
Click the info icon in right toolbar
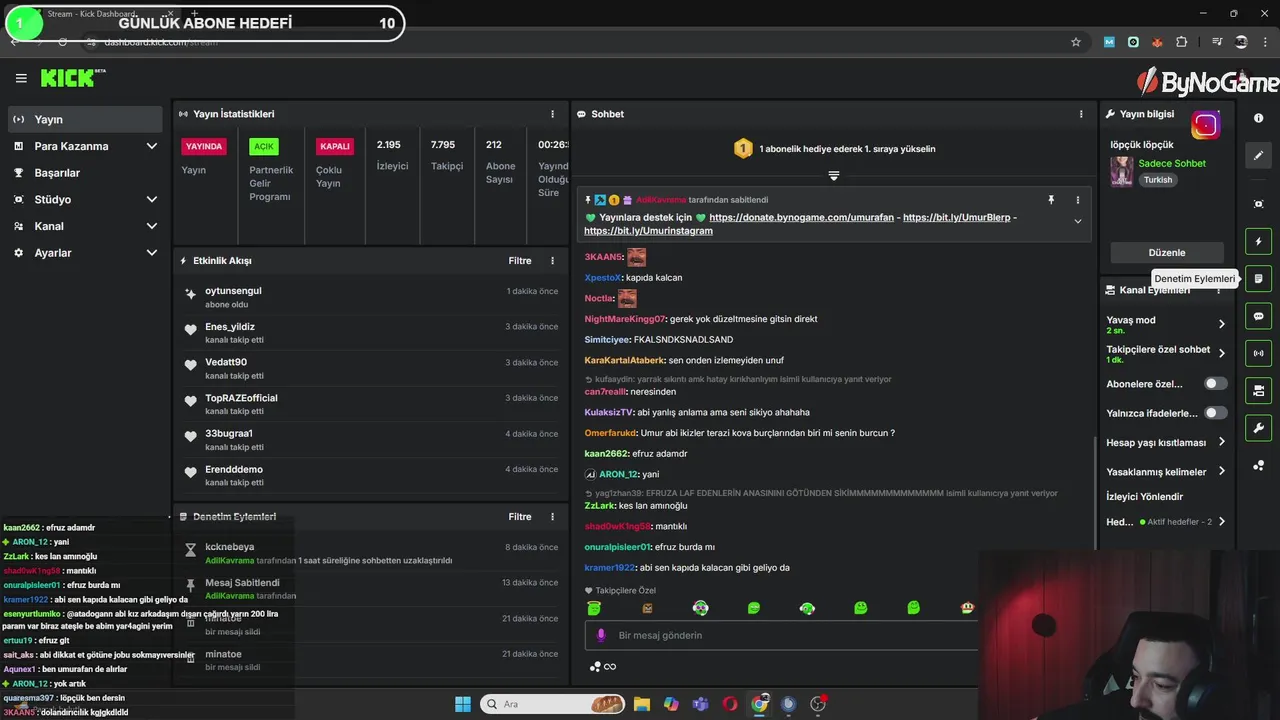click(1258, 118)
